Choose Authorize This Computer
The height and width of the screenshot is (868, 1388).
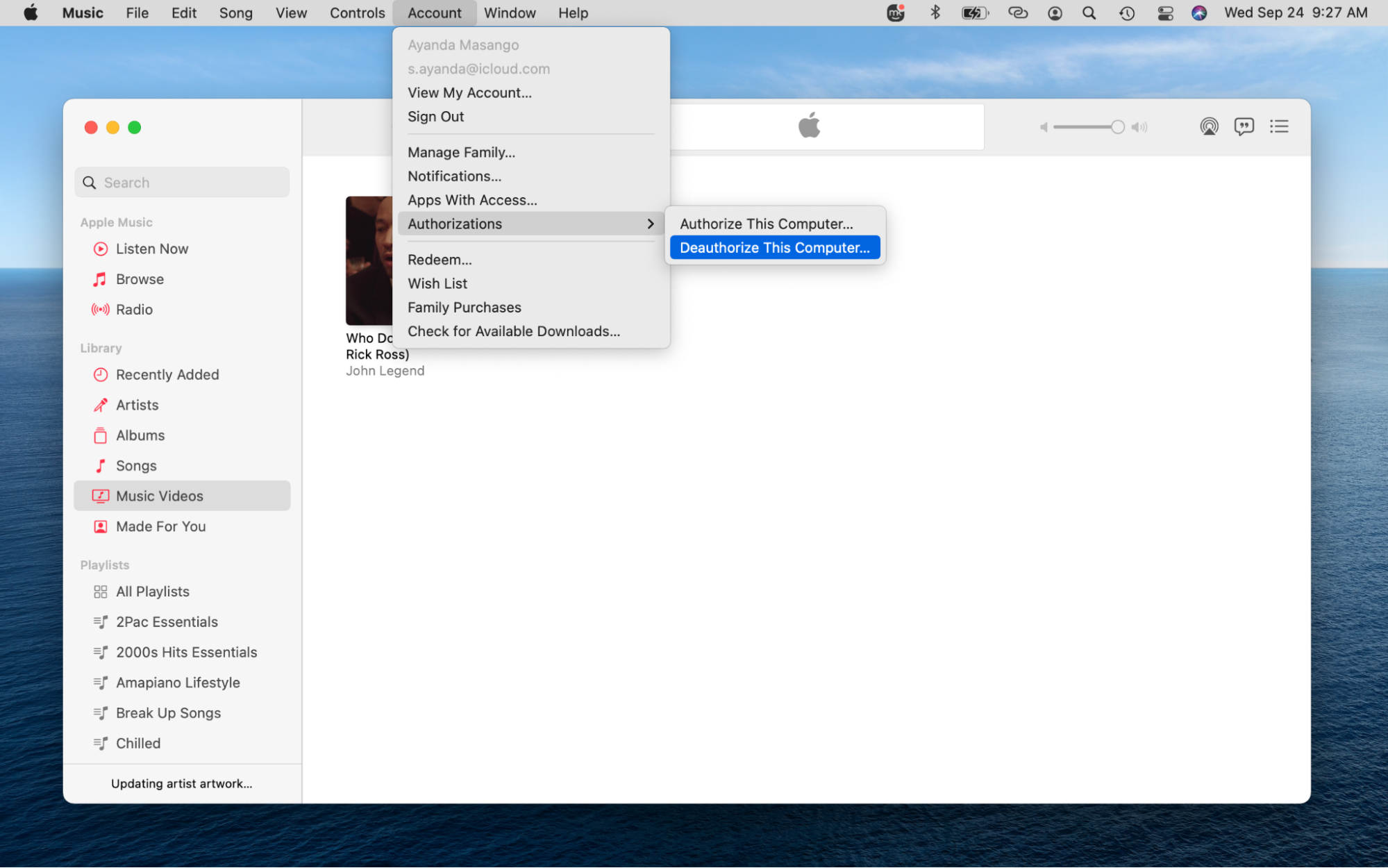click(765, 224)
